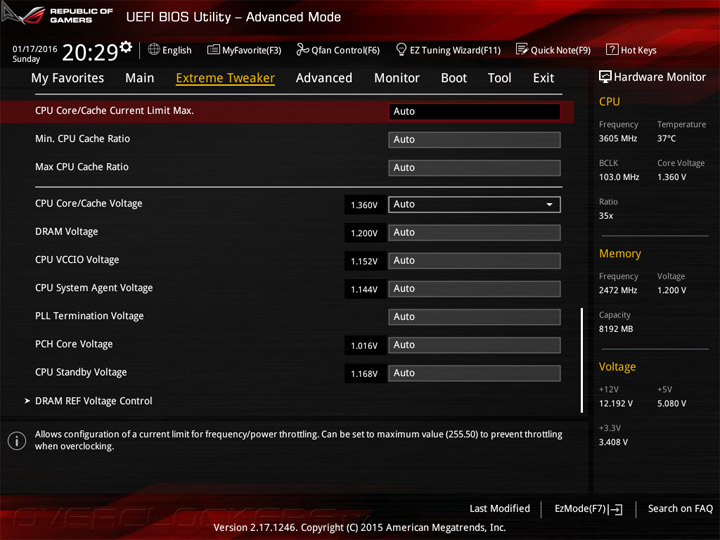The height and width of the screenshot is (540, 720).
Task: Select the Extreme Tweaker tab
Action: pos(225,78)
